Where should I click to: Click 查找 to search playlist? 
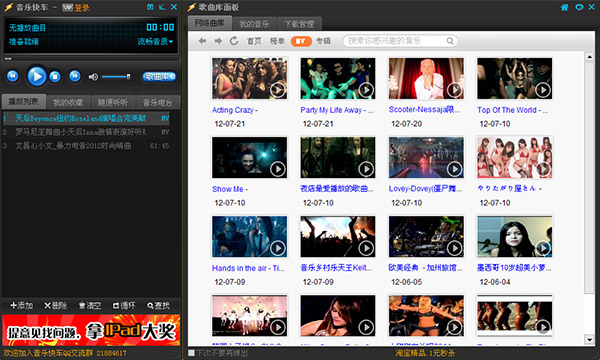click(x=158, y=305)
